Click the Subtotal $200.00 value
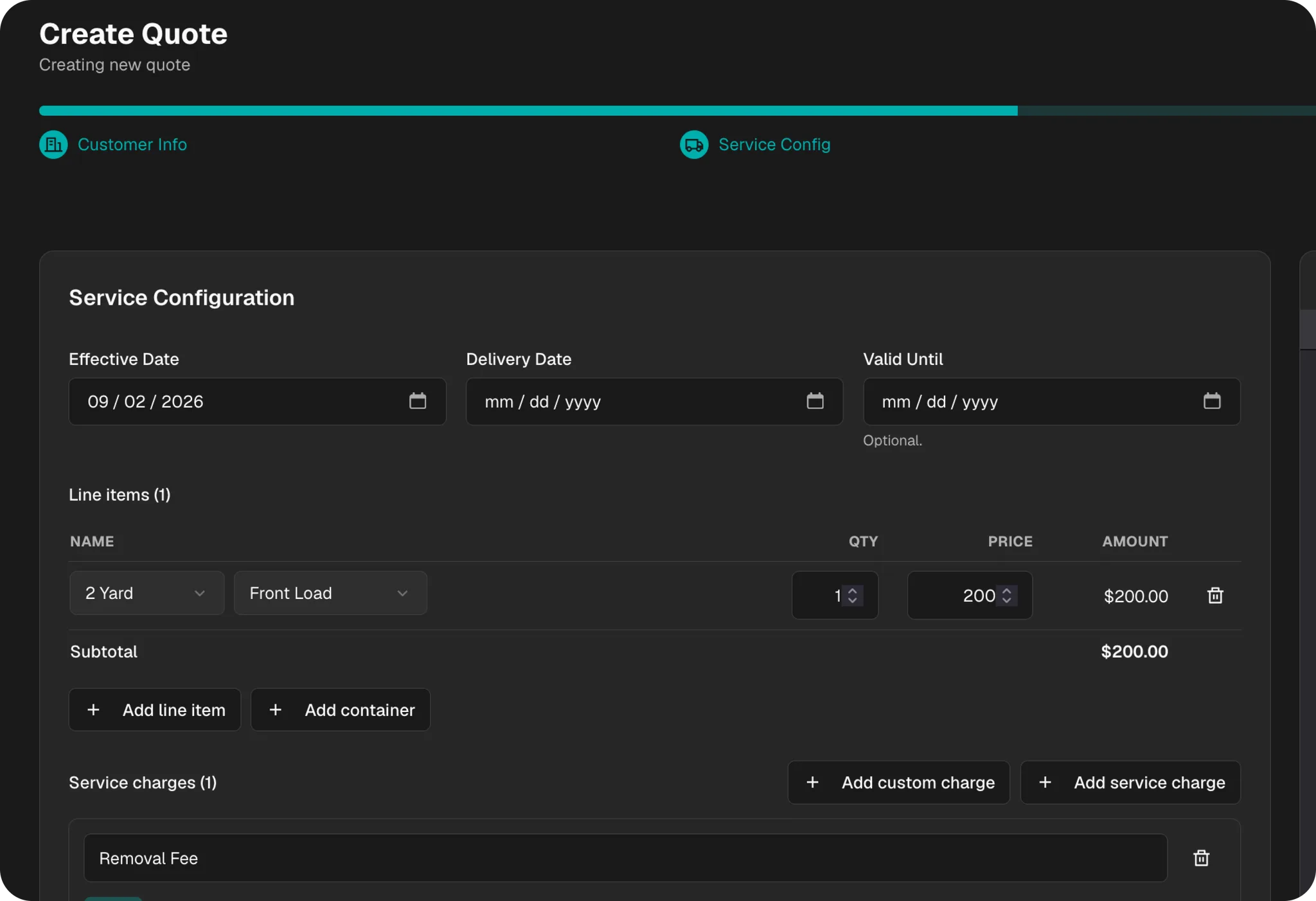Viewport: 1316px width, 901px height. tap(1134, 652)
